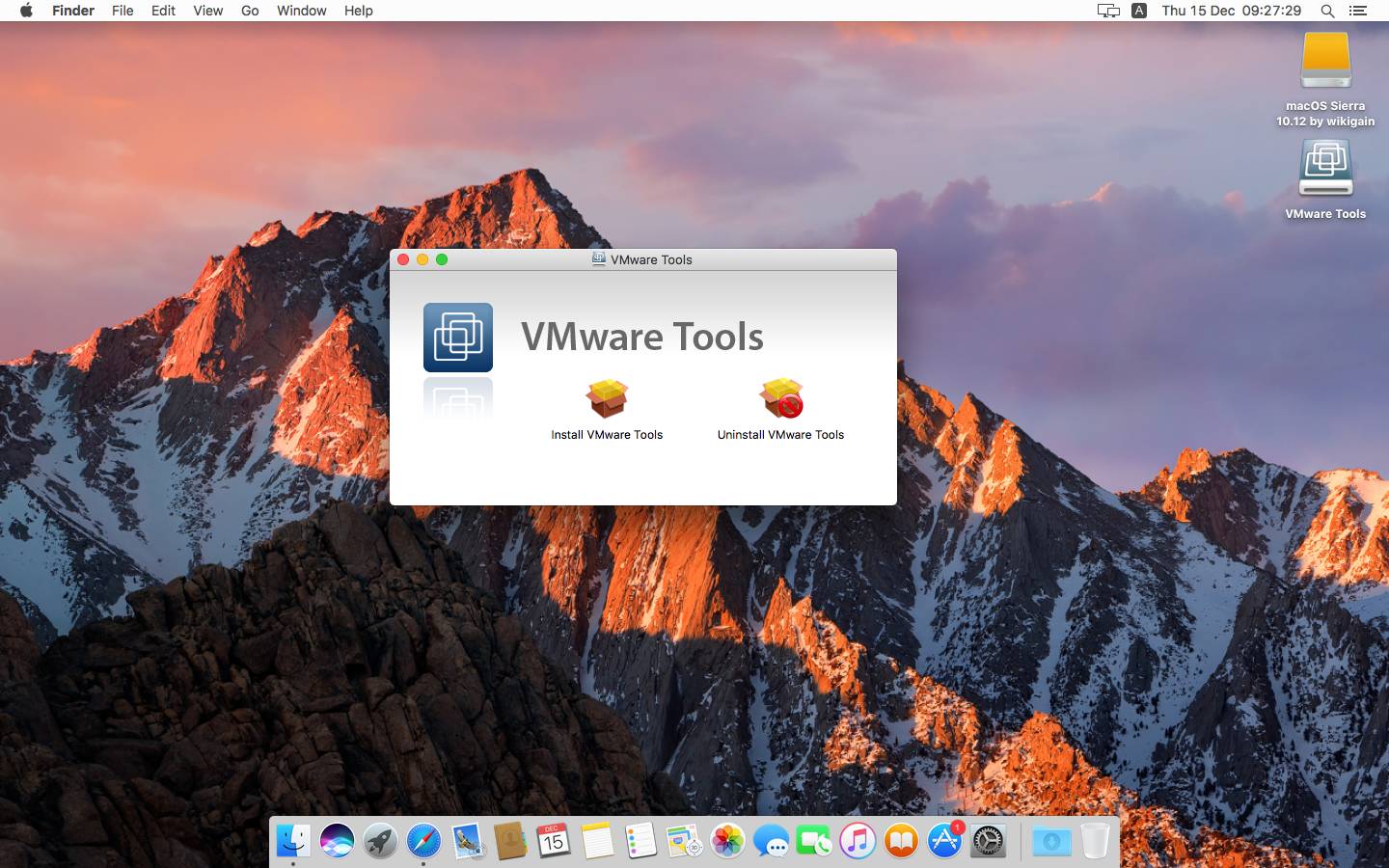Start FaceTime from the Dock
Screen dimensions: 1389x868
[x=814, y=841]
